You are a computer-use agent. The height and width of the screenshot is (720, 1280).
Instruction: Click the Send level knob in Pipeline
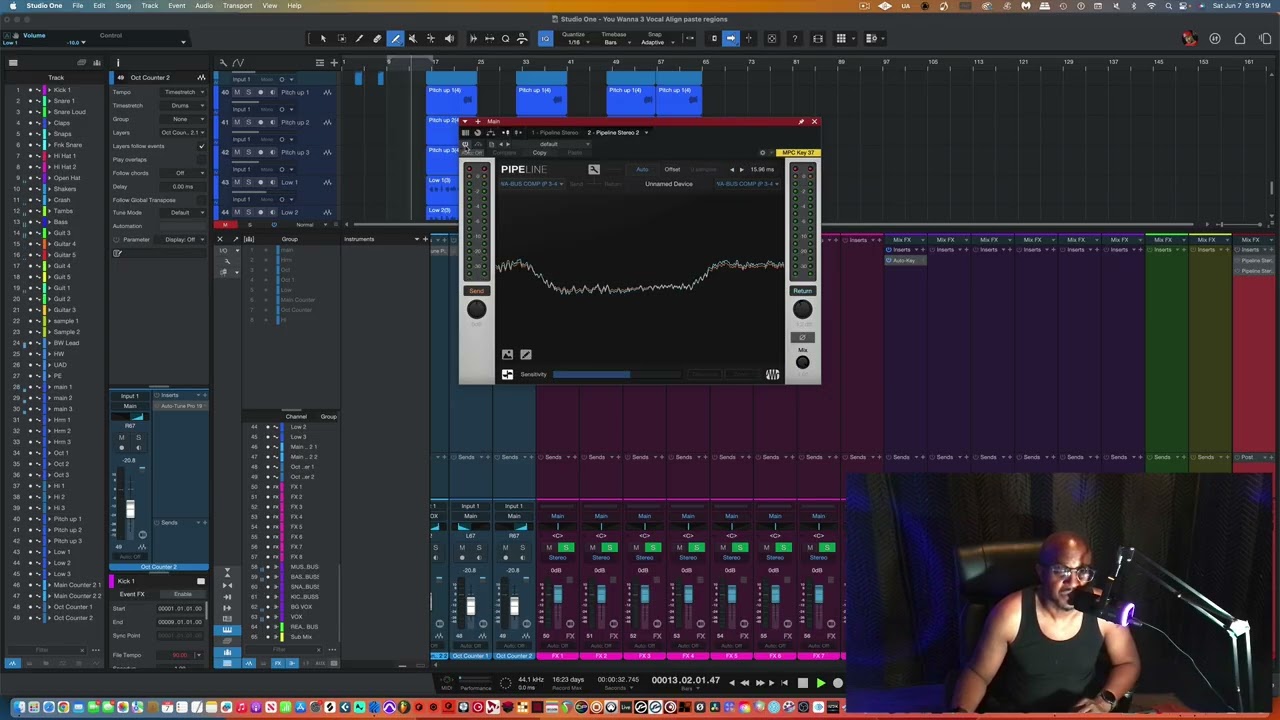476,310
